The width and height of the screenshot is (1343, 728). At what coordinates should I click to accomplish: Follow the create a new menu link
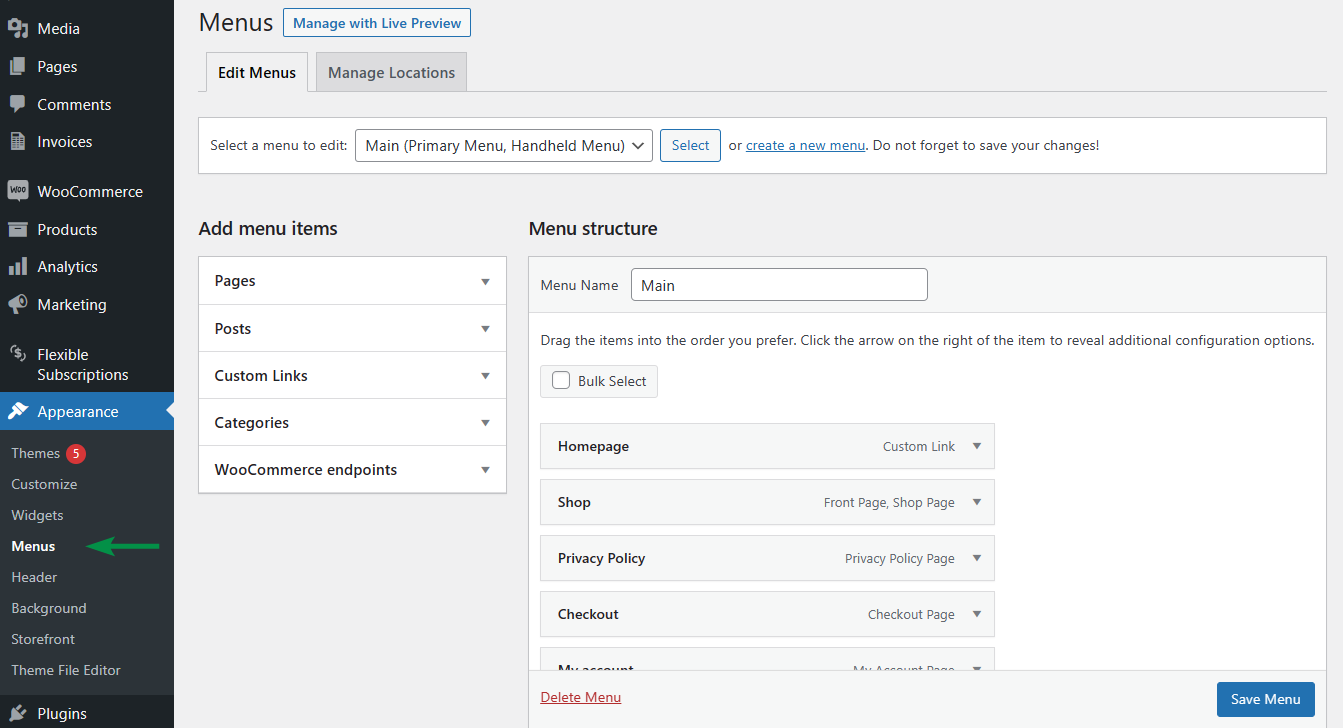click(x=805, y=145)
